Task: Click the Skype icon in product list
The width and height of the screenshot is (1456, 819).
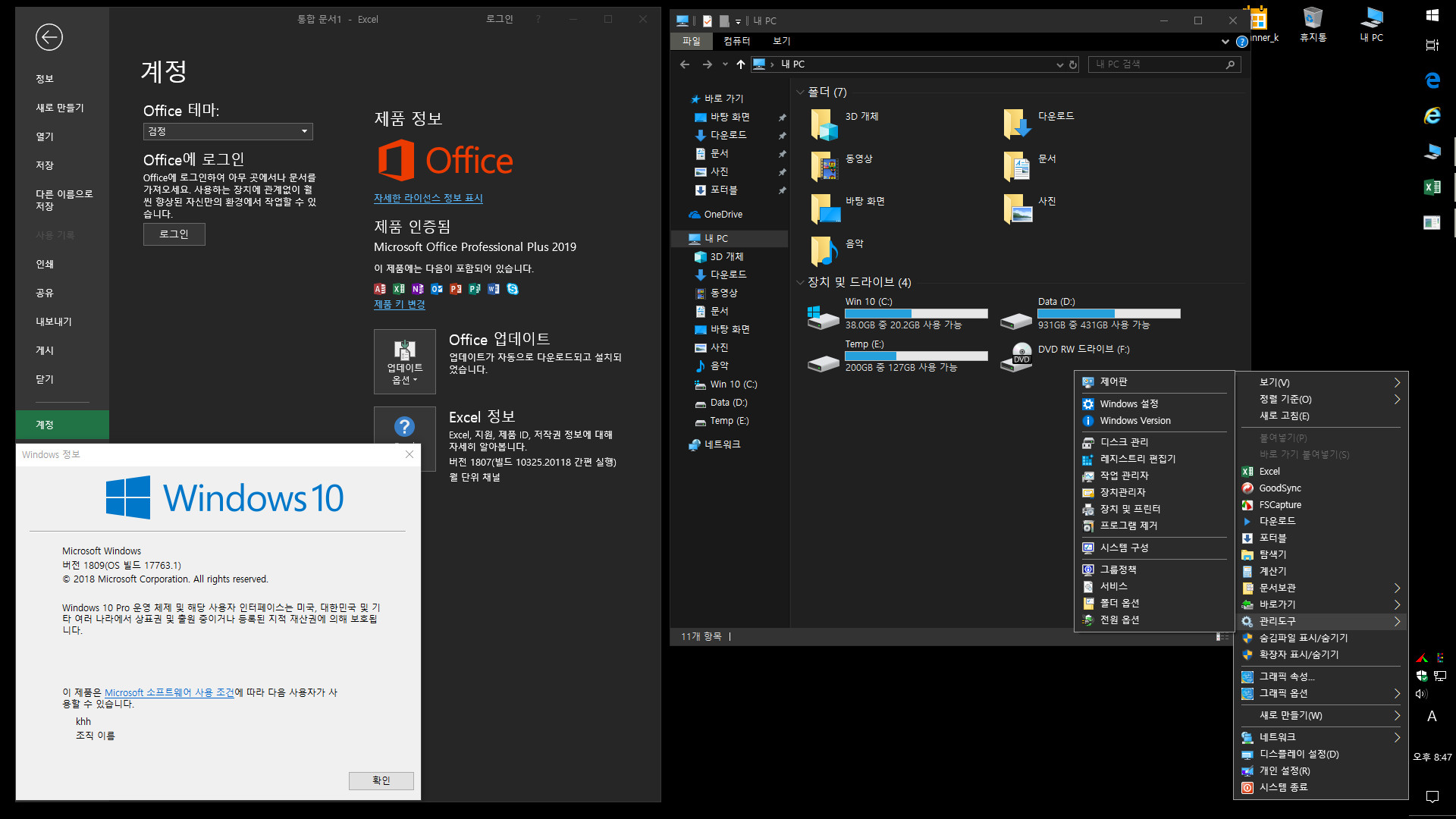Action: [x=513, y=289]
